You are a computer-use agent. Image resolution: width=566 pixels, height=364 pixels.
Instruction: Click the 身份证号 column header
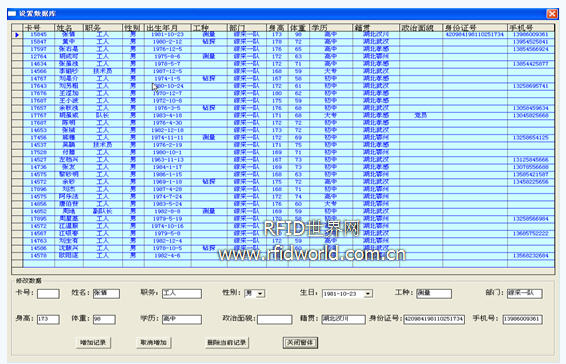point(475,27)
